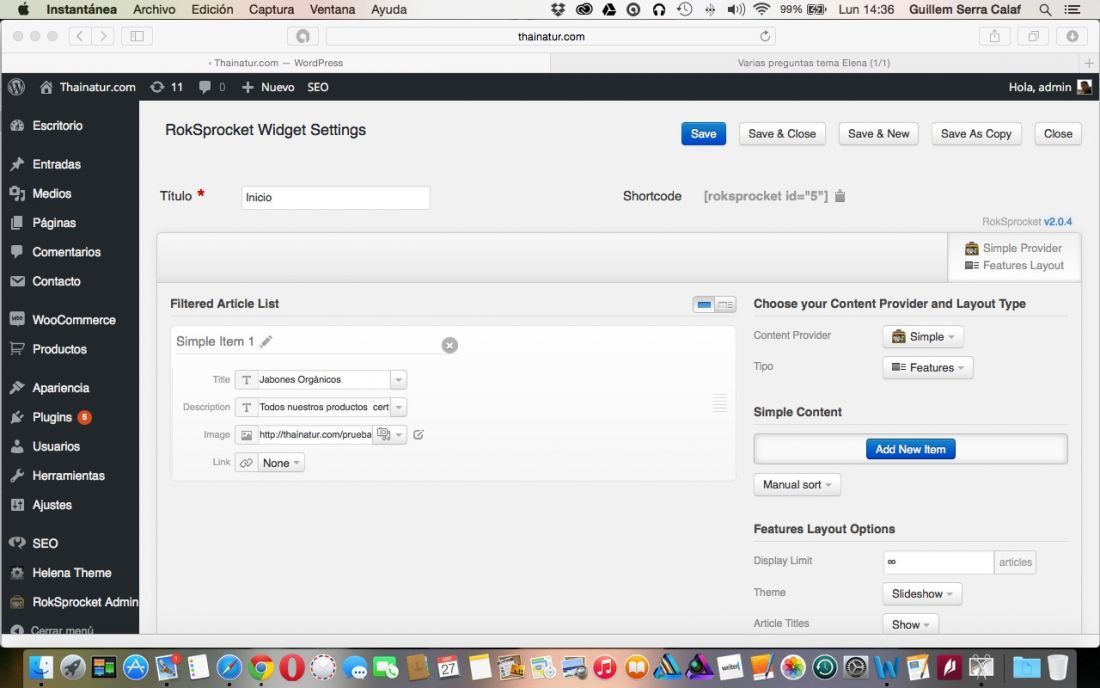This screenshot has width=1100, height=688.
Task: Expand the Image field dropdown arrow
Action: [x=398, y=435]
